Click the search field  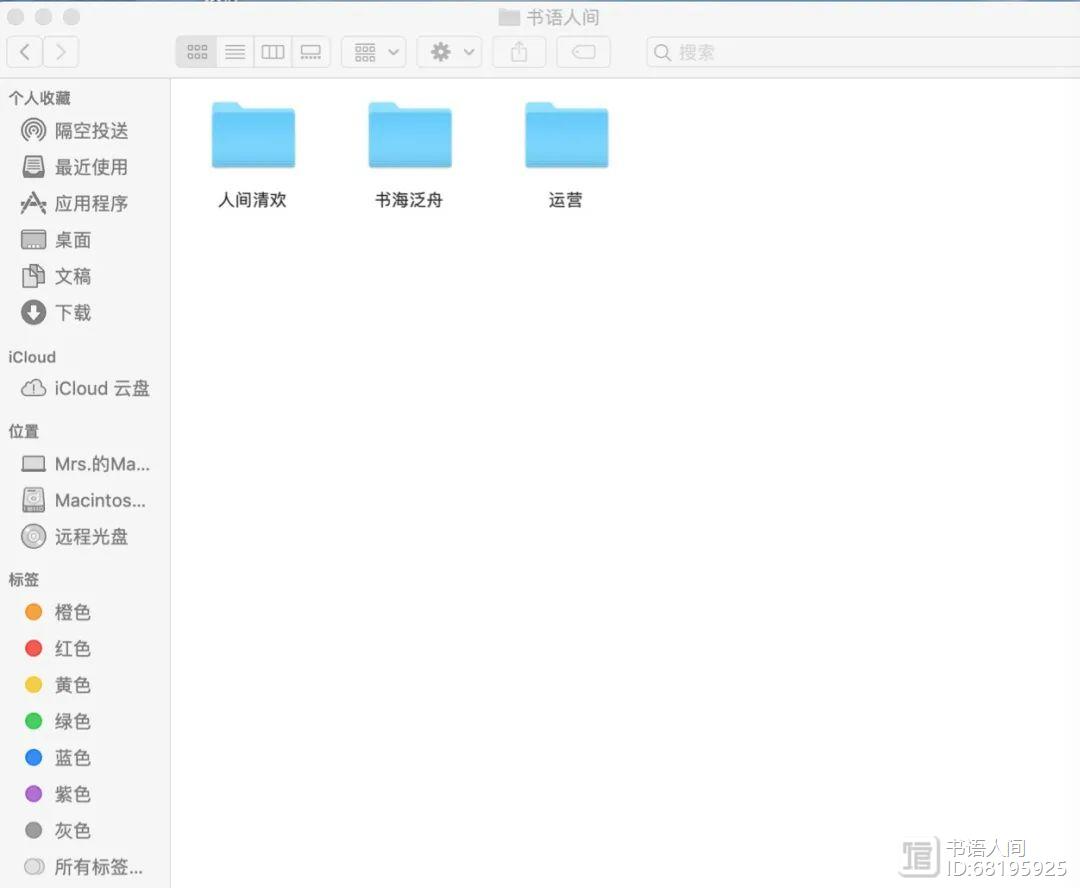(x=860, y=52)
